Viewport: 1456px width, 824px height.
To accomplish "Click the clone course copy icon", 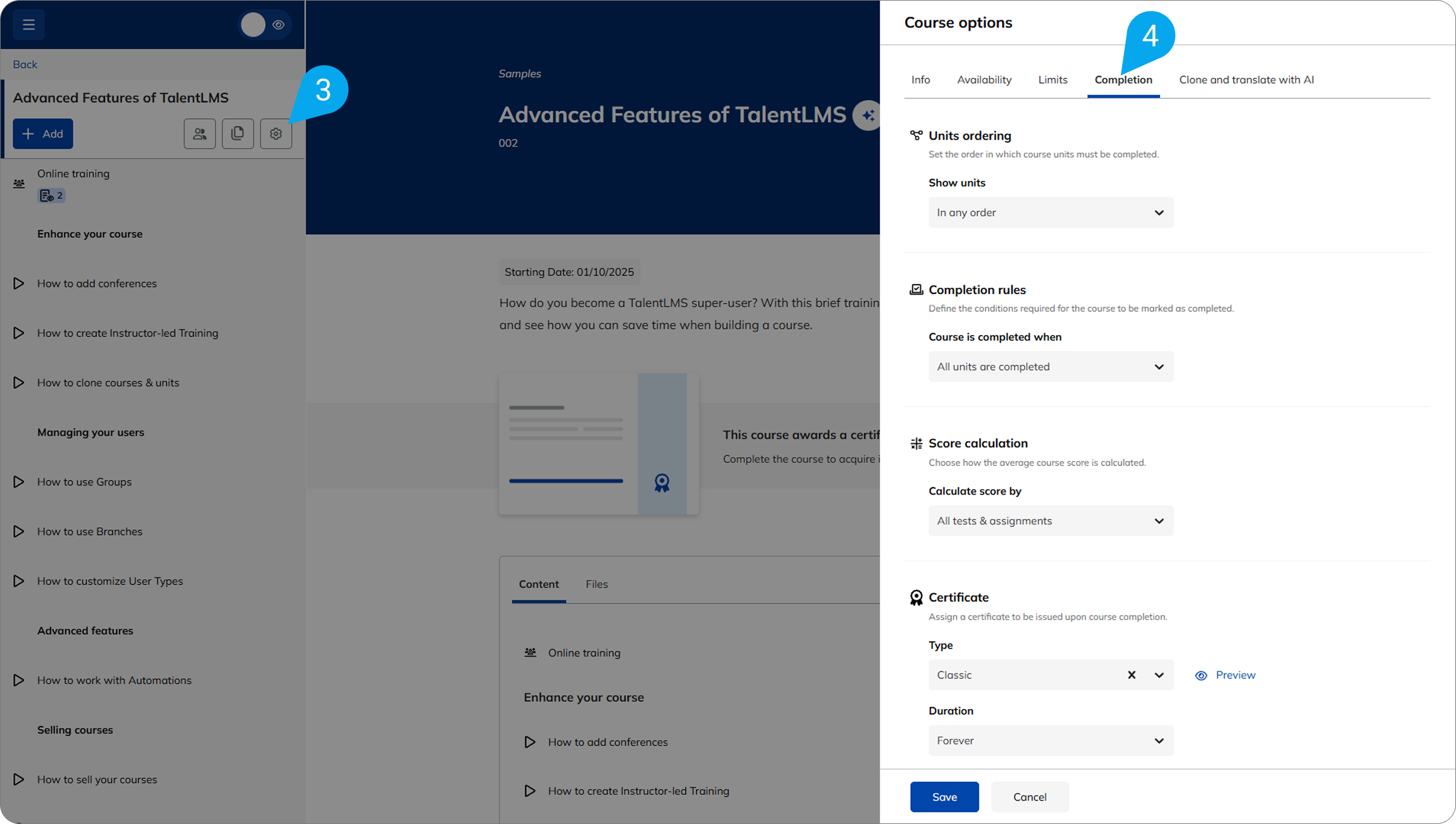I will point(238,133).
